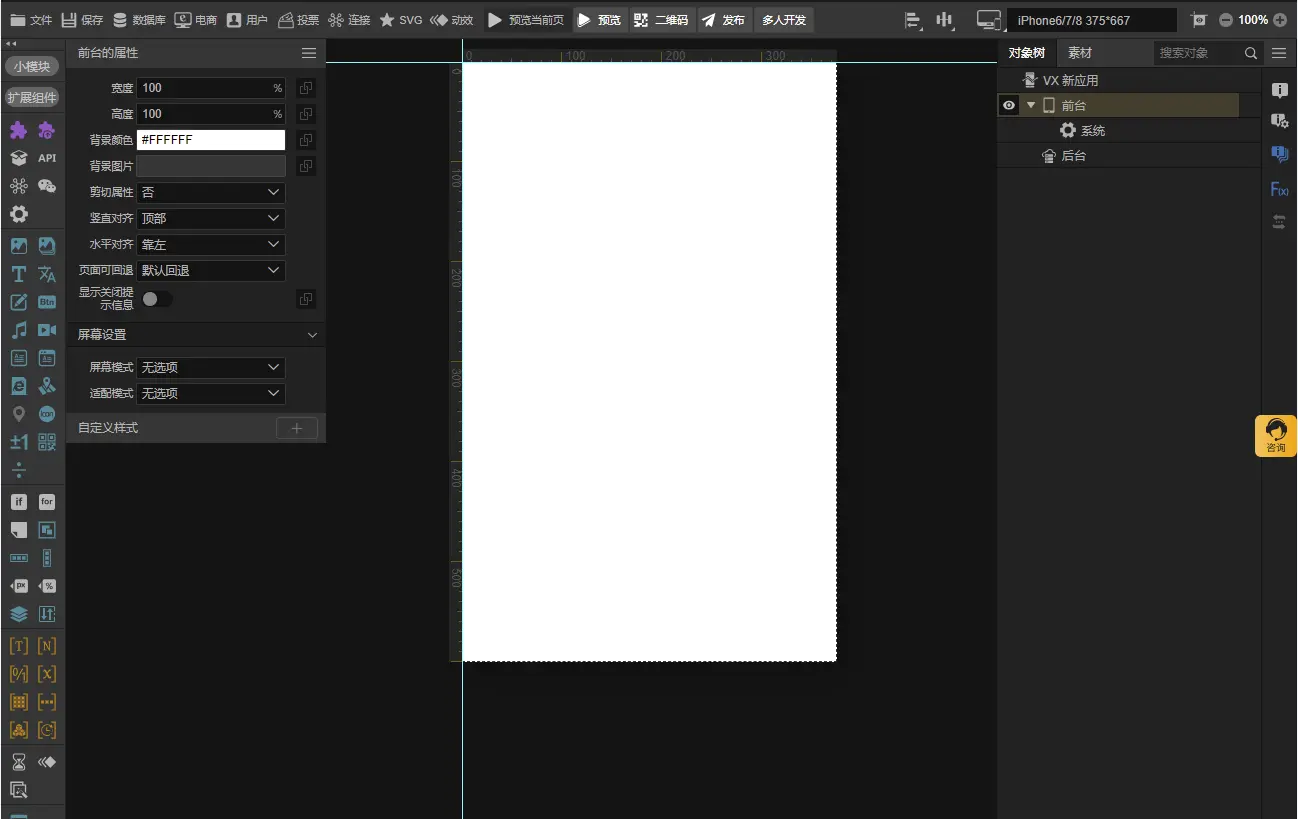Select the QR code component
Image resolution: width=1298 pixels, height=819 pixels.
click(47, 442)
